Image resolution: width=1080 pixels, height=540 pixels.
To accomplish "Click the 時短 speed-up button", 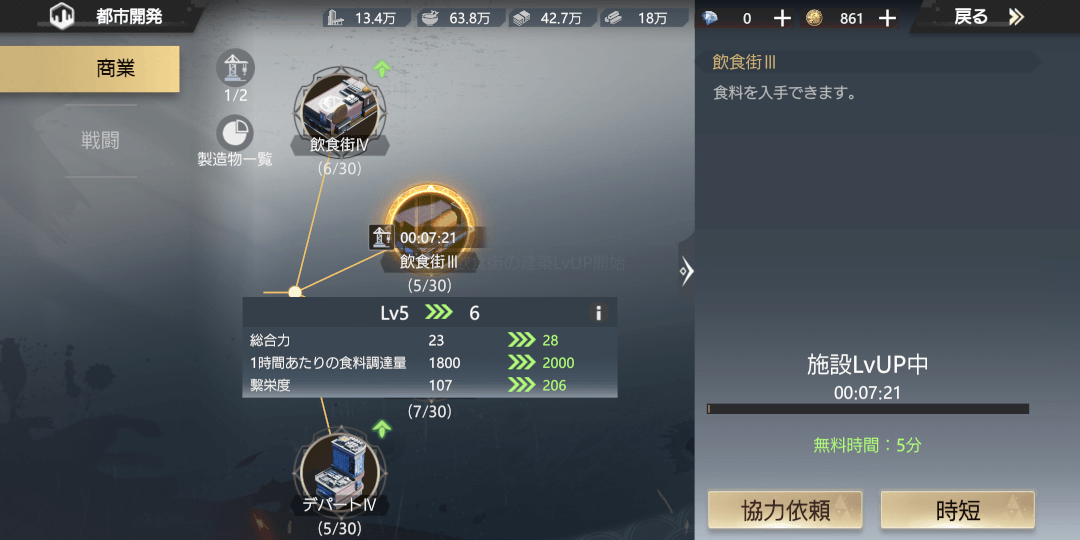I will tap(957, 511).
